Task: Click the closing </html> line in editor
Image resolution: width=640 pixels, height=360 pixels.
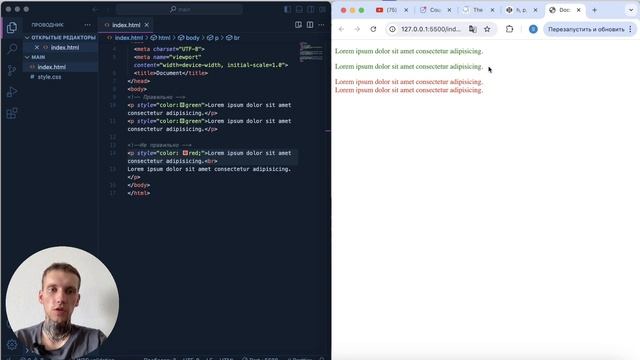Action: (x=139, y=193)
